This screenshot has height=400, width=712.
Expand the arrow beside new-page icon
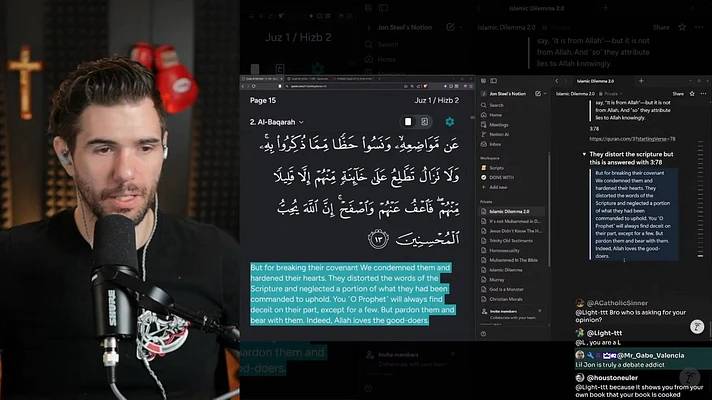(x=545, y=94)
